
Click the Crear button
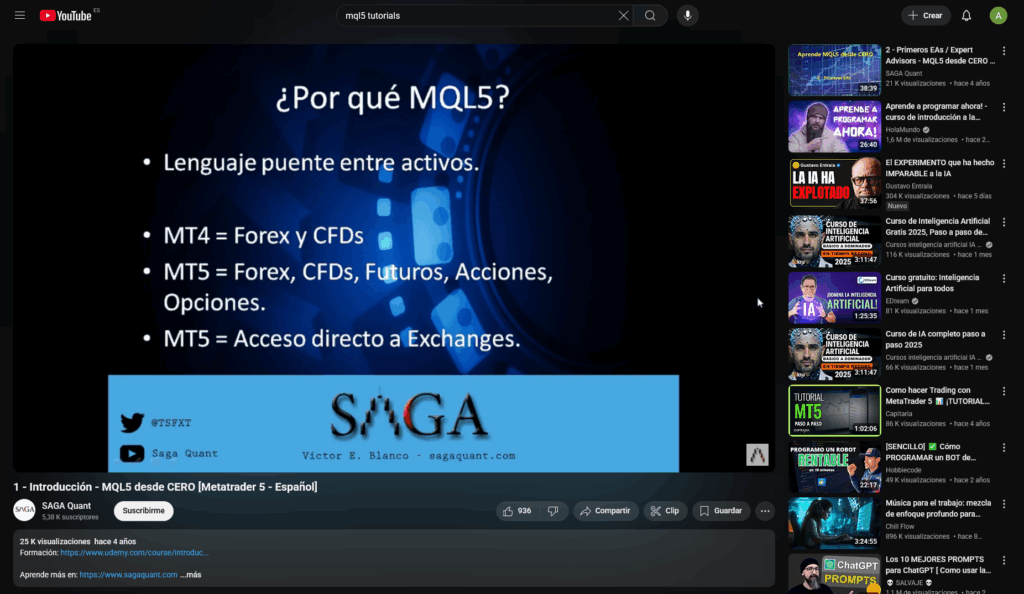click(925, 16)
